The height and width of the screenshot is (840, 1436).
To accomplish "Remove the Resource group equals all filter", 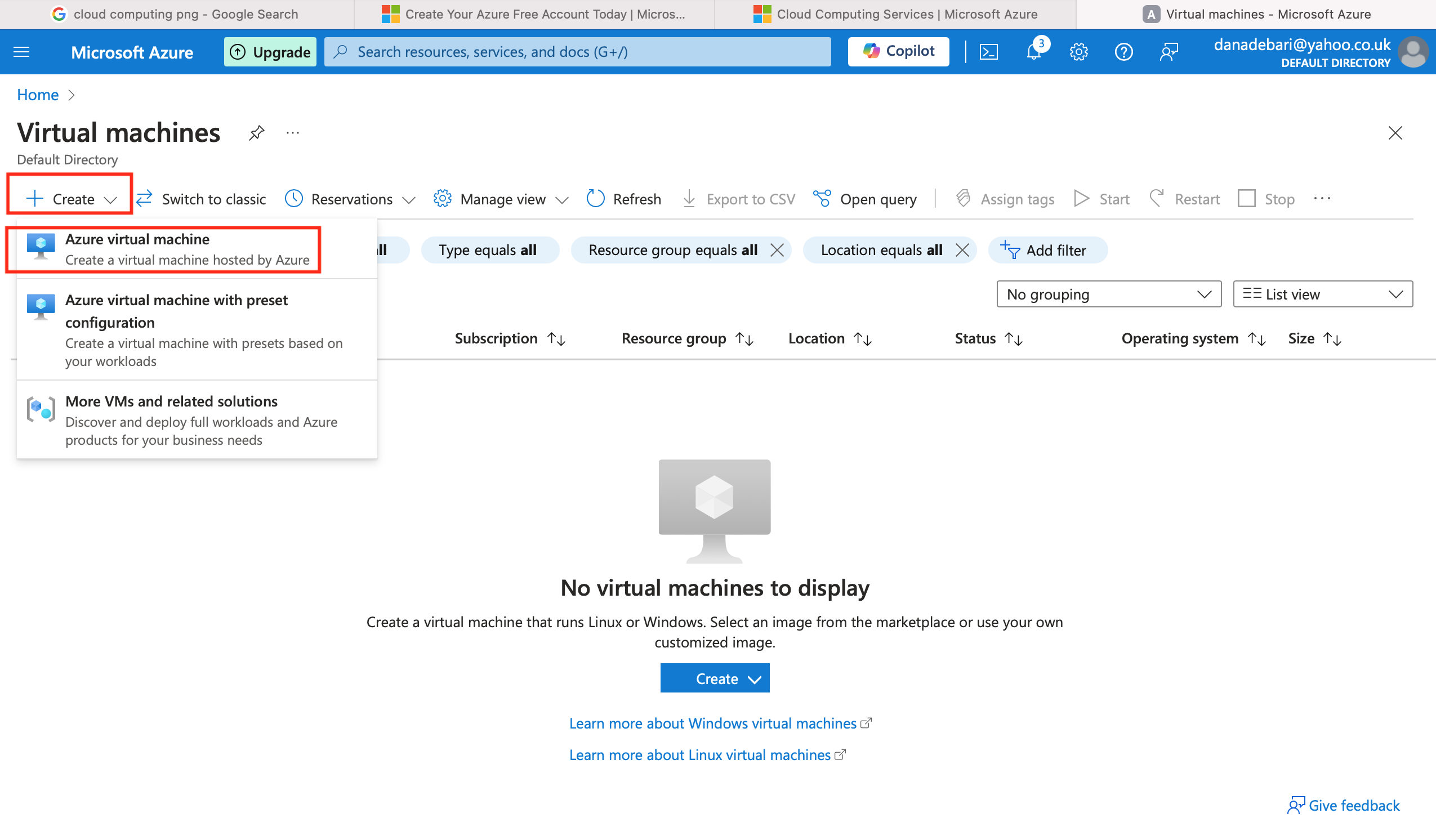I will coord(777,250).
